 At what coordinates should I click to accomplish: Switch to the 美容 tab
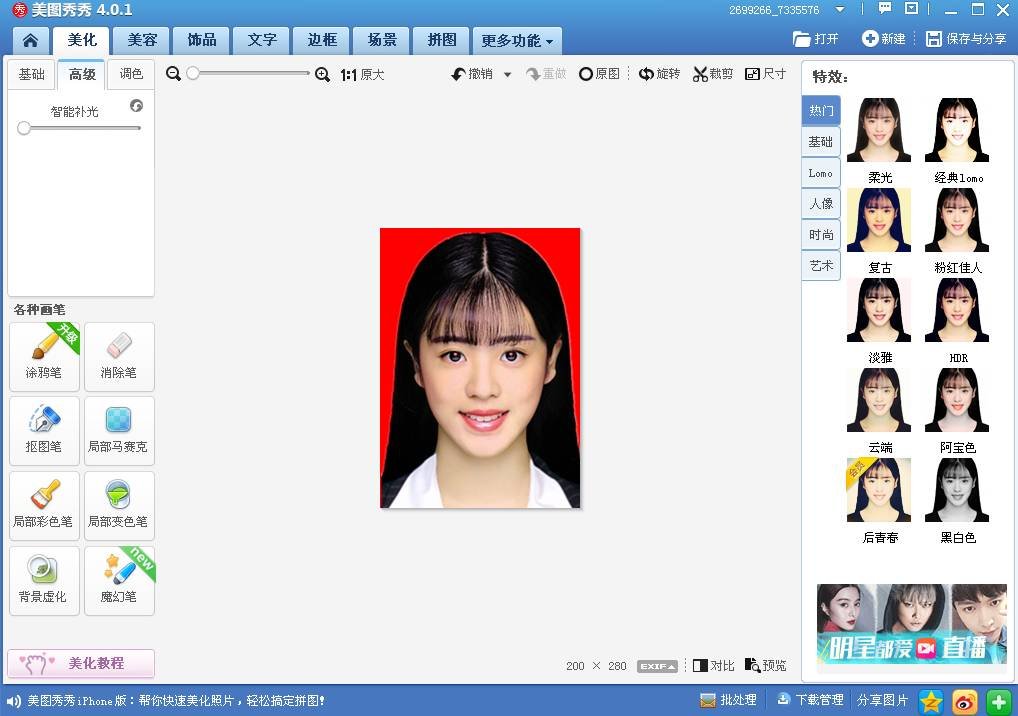[141, 40]
